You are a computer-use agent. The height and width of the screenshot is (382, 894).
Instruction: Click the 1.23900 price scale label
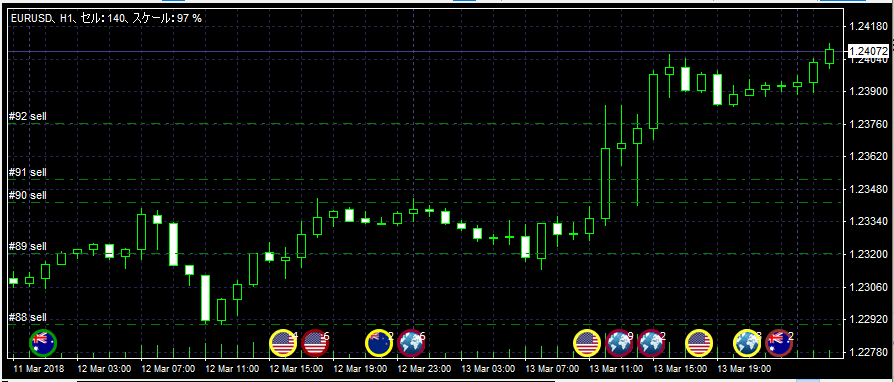click(x=868, y=91)
